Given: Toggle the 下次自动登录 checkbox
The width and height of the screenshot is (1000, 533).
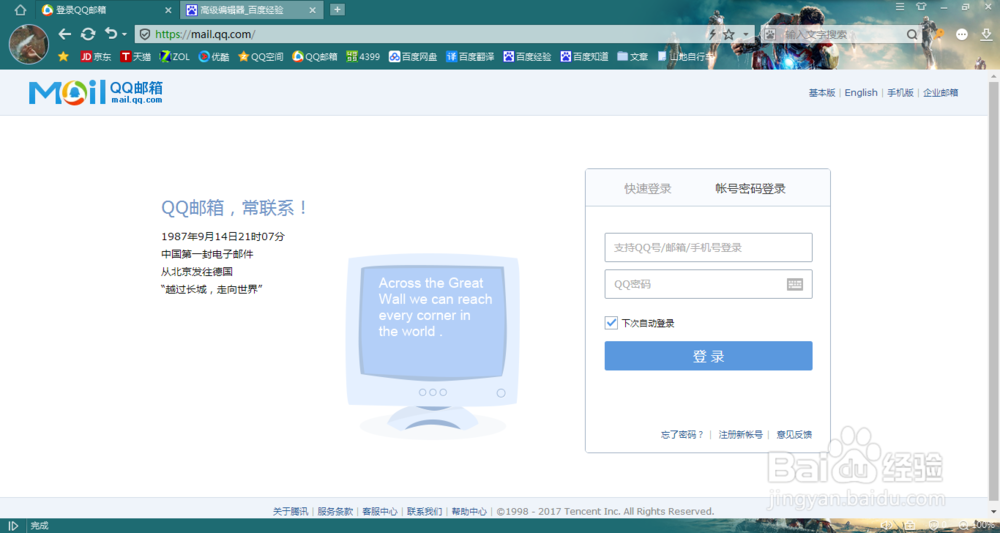Looking at the screenshot, I should click(x=611, y=323).
